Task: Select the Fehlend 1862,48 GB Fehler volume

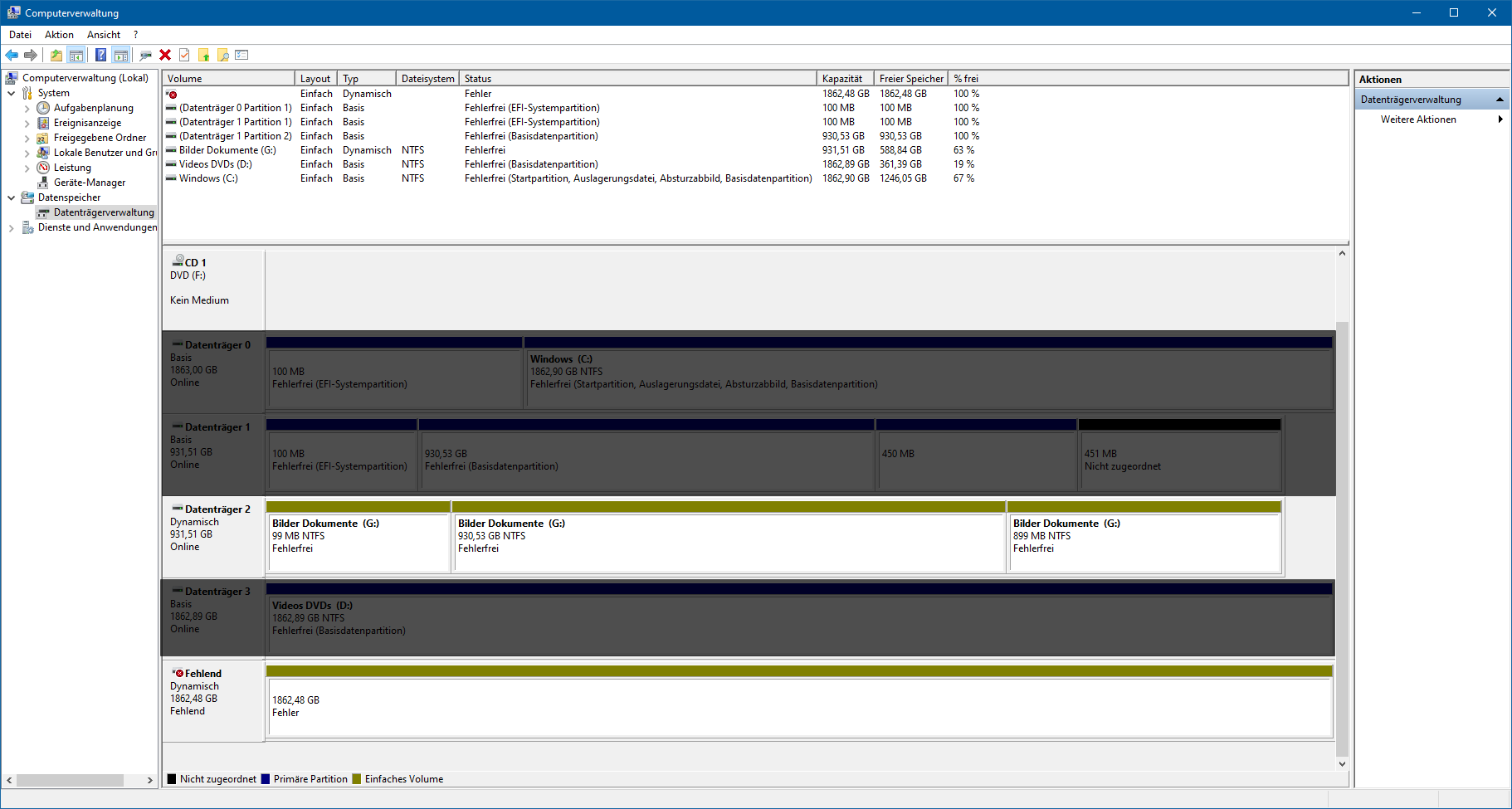Action: click(799, 700)
